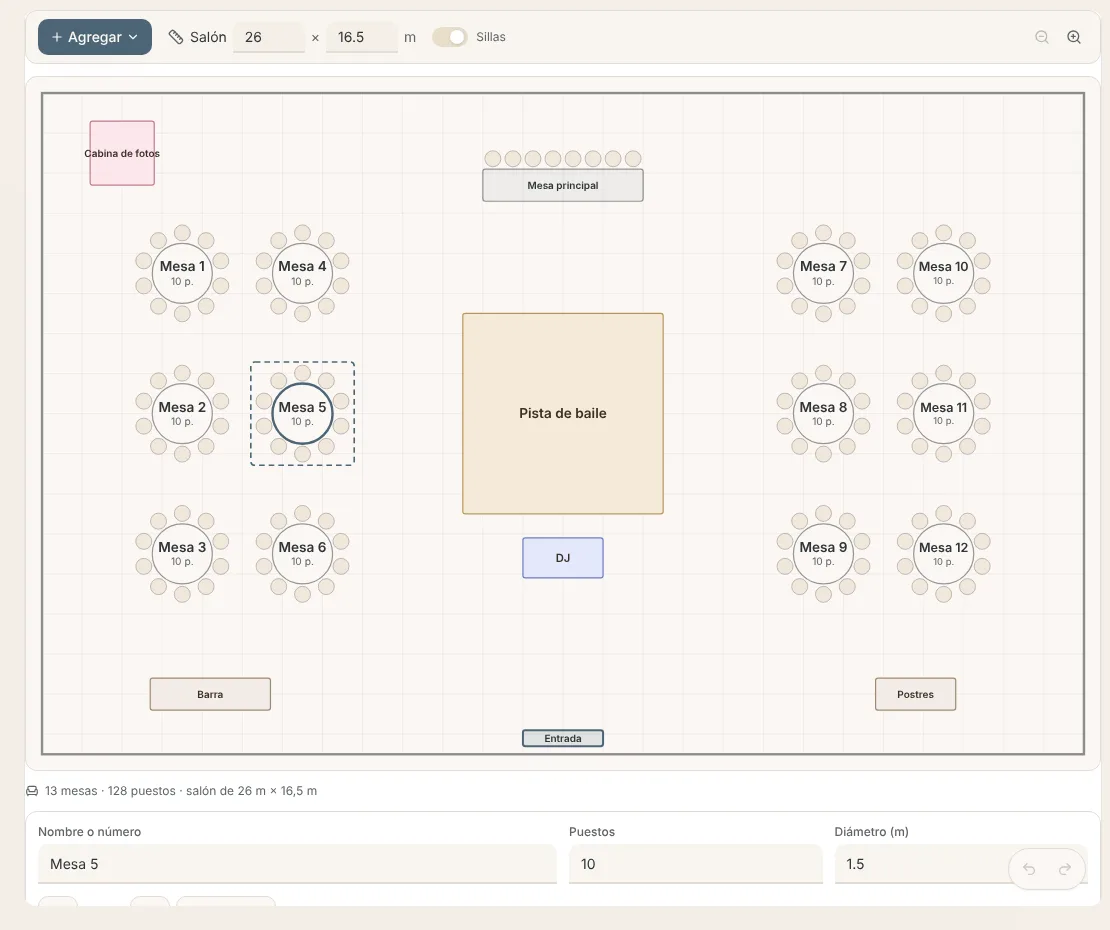Select round table Mesa 7
Viewport: 1110px width, 930px height.
[823, 273]
